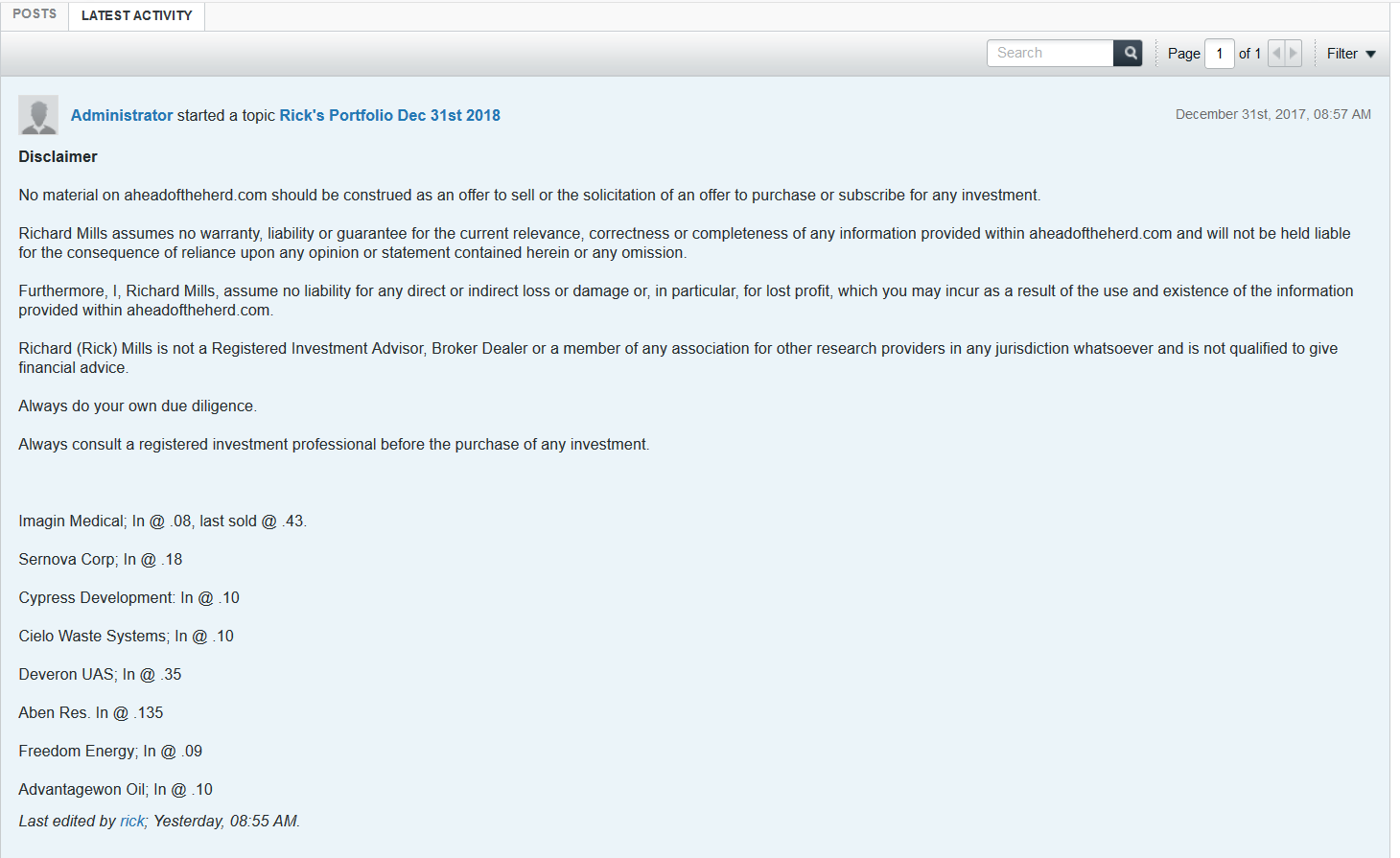Viewport: 1400px width, 858px height.
Task: Open rick's profile link in the edit note
Action: point(132,821)
